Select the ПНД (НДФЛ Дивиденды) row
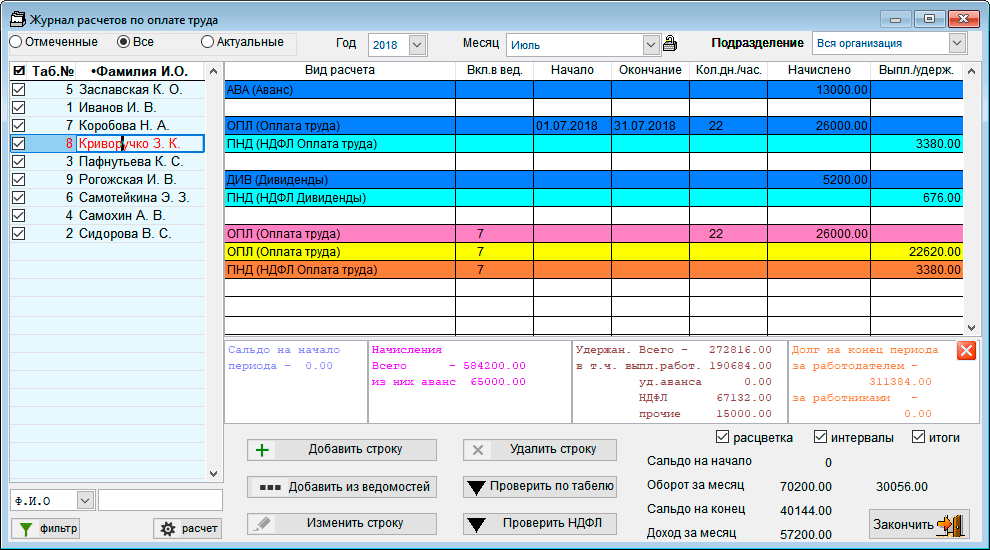Viewport: 990px width, 550px height. [593, 198]
